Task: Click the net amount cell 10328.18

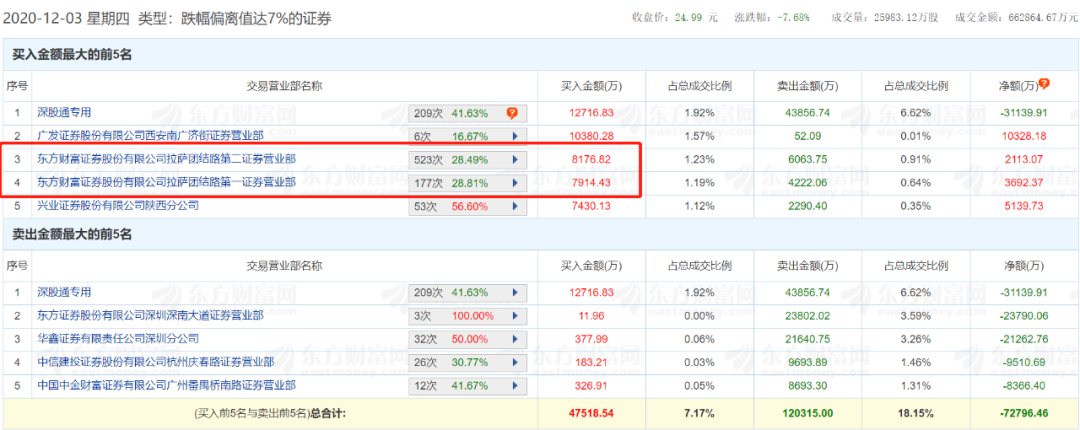Action: pyautogui.click(x=1025, y=136)
